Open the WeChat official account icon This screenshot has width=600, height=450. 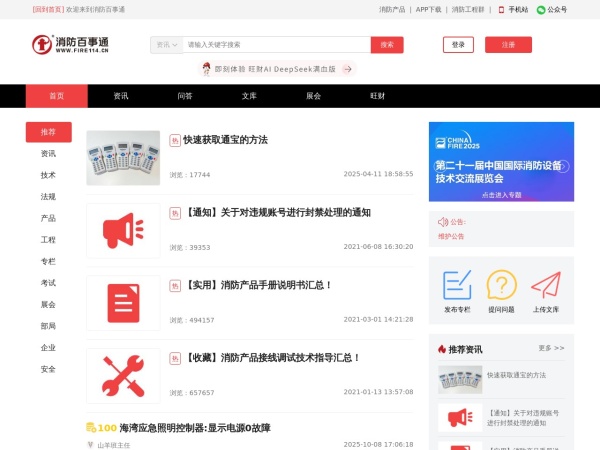click(541, 10)
